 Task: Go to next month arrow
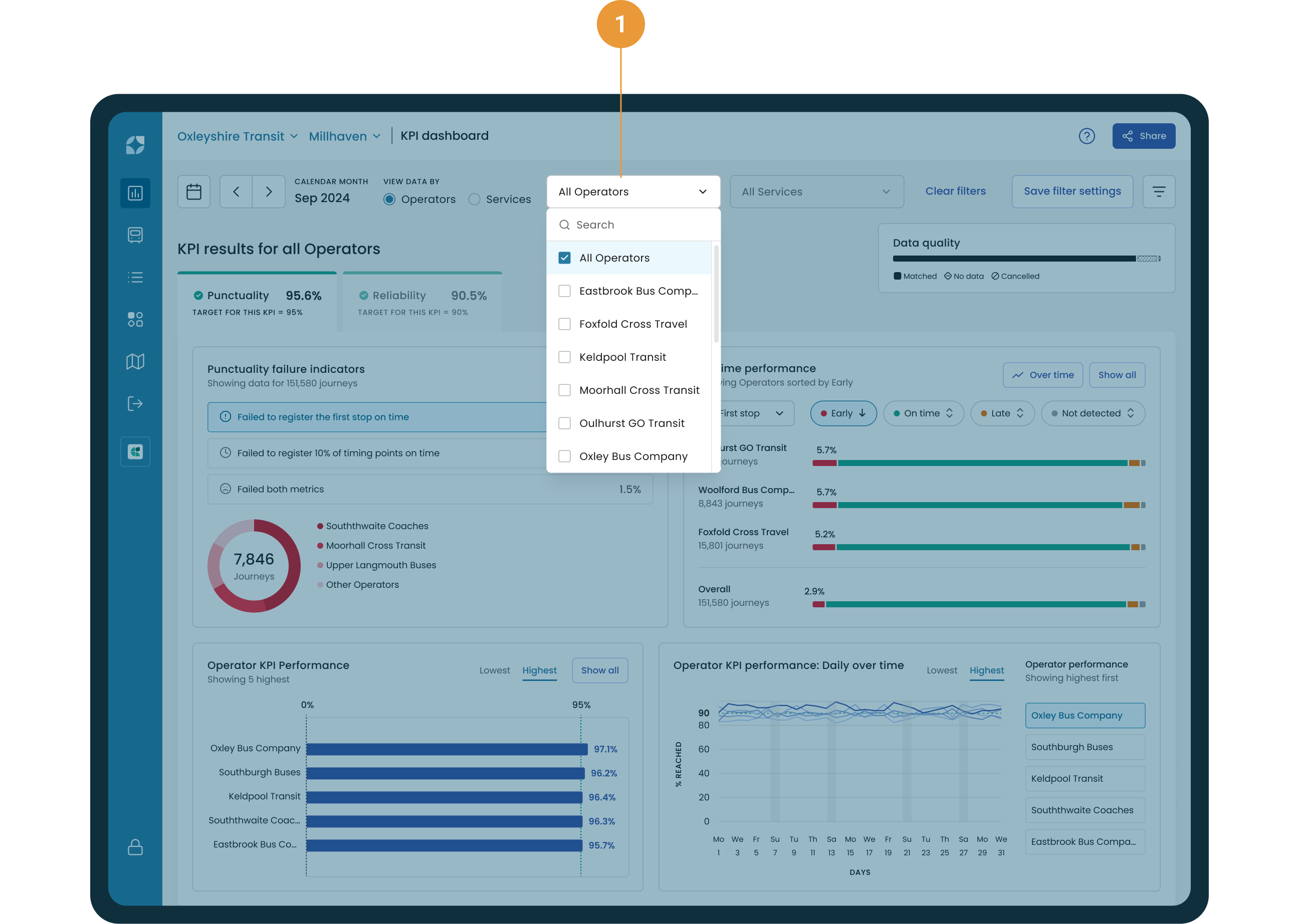pyautogui.click(x=269, y=192)
